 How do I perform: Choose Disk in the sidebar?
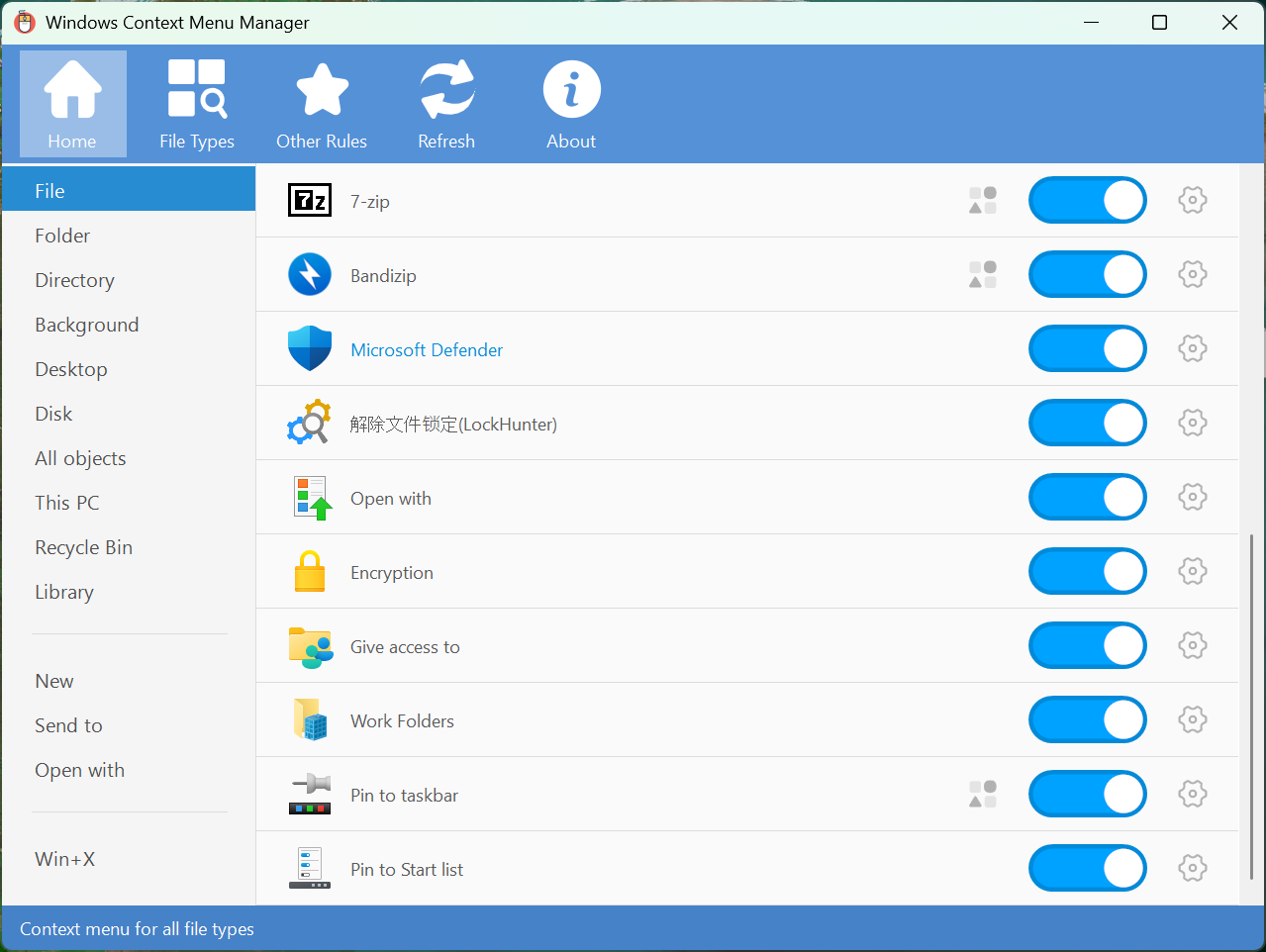point(129,414)
